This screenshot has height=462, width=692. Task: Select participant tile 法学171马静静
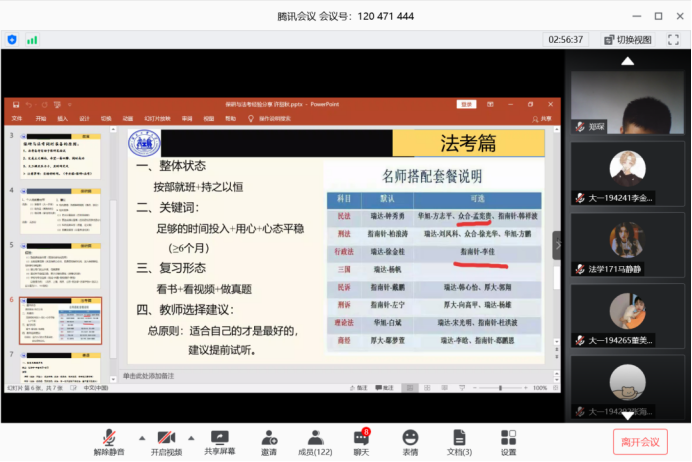tap(627, 247)
